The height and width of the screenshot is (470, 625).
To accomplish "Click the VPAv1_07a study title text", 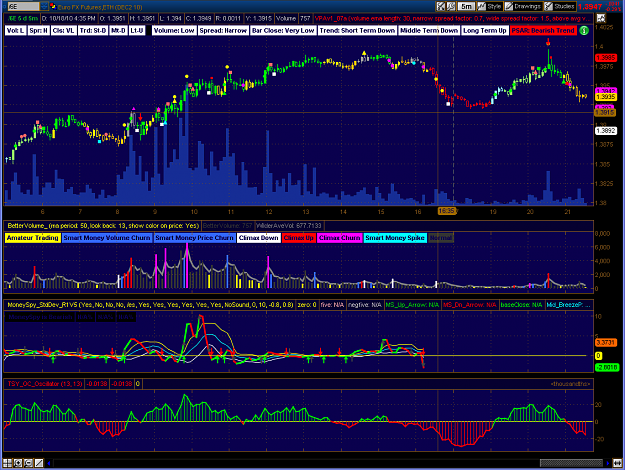I will point(452,18).
